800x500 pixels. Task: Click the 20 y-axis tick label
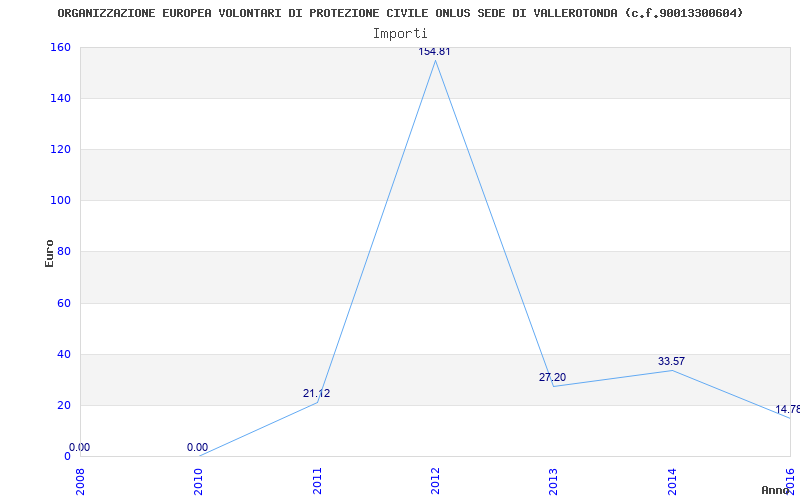[x=63, y=406]
